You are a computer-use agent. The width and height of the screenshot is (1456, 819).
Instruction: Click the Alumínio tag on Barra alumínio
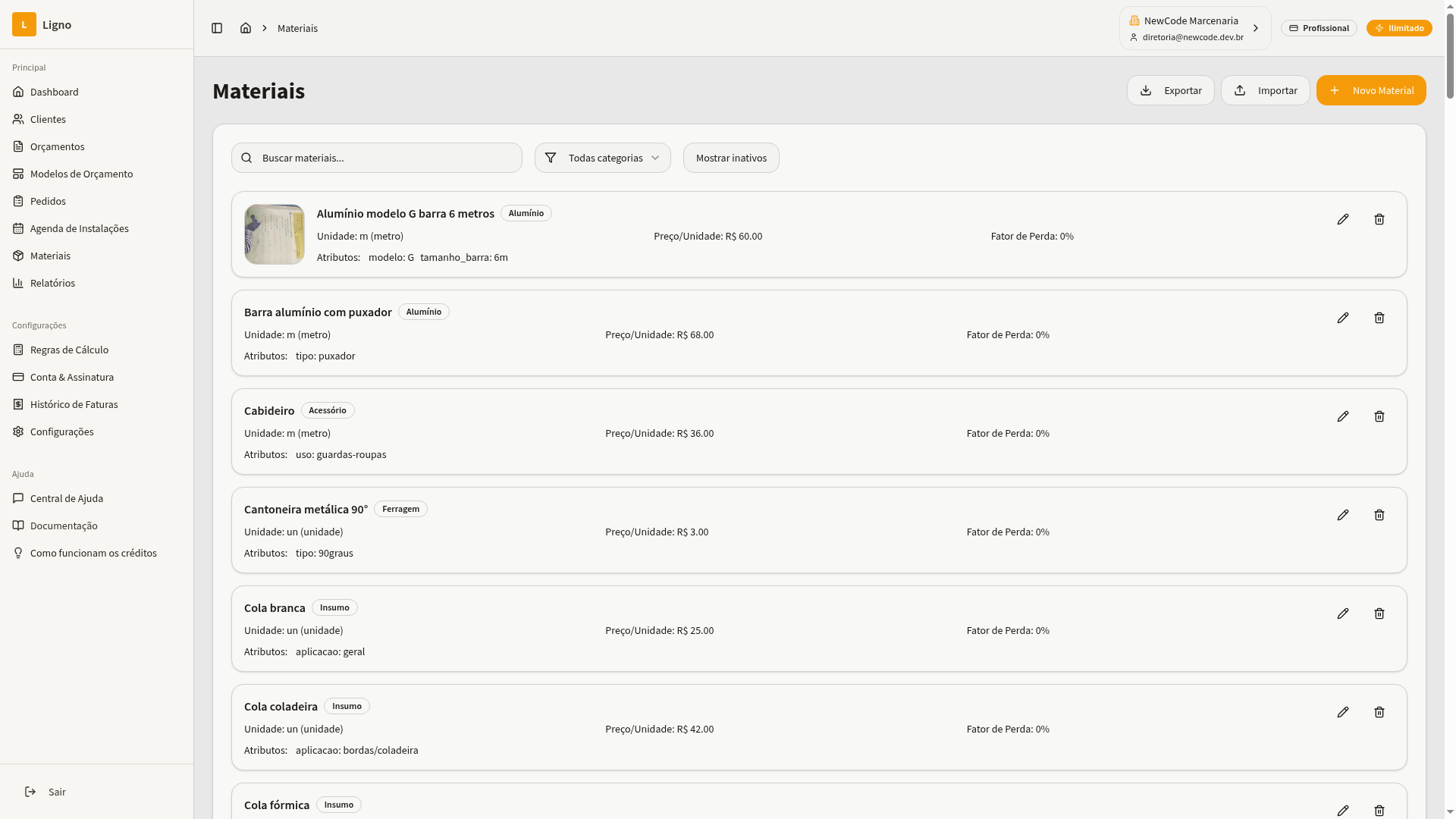pyautogui.click(x=424, y=312)
